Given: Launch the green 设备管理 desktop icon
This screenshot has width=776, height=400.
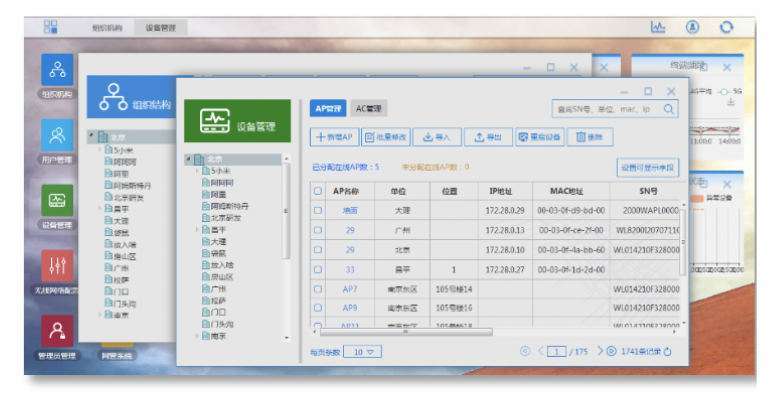Looking at the screenshot, I should 57,201.
